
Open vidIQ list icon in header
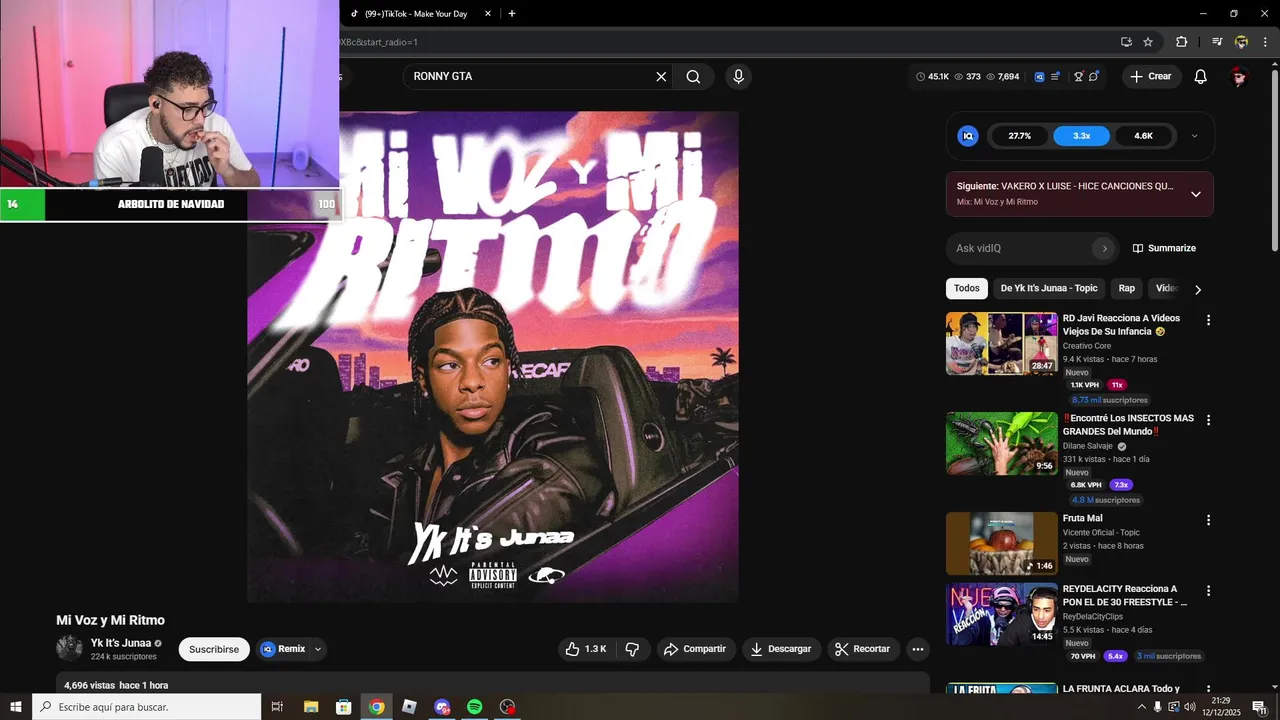tap(1055, 77)
